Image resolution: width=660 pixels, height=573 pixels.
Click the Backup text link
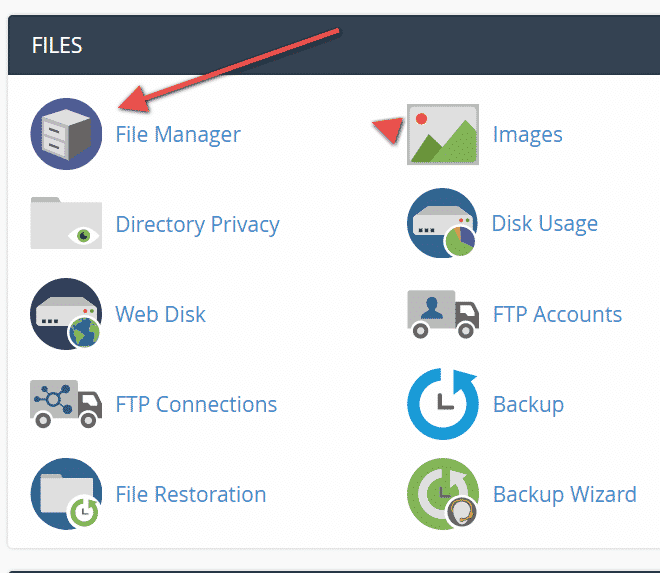click(528, 405)
